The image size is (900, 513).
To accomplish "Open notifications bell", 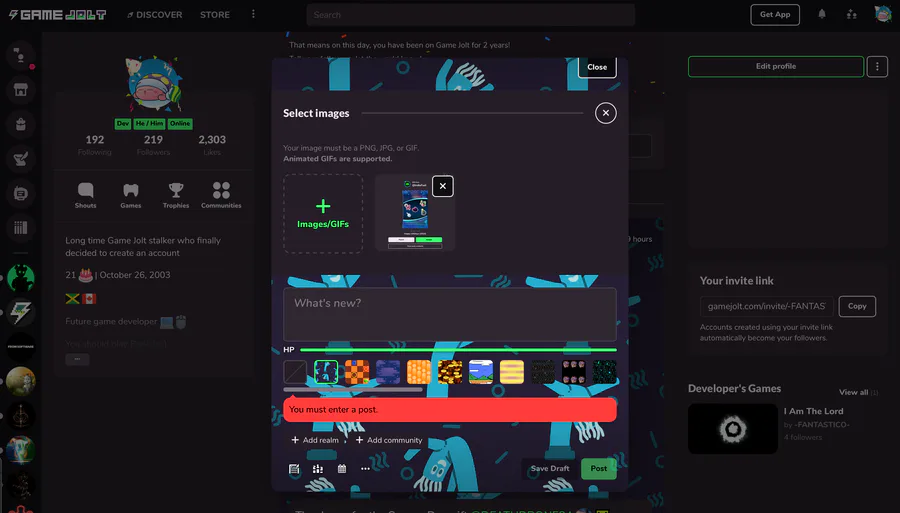I will tap(822, 14).
